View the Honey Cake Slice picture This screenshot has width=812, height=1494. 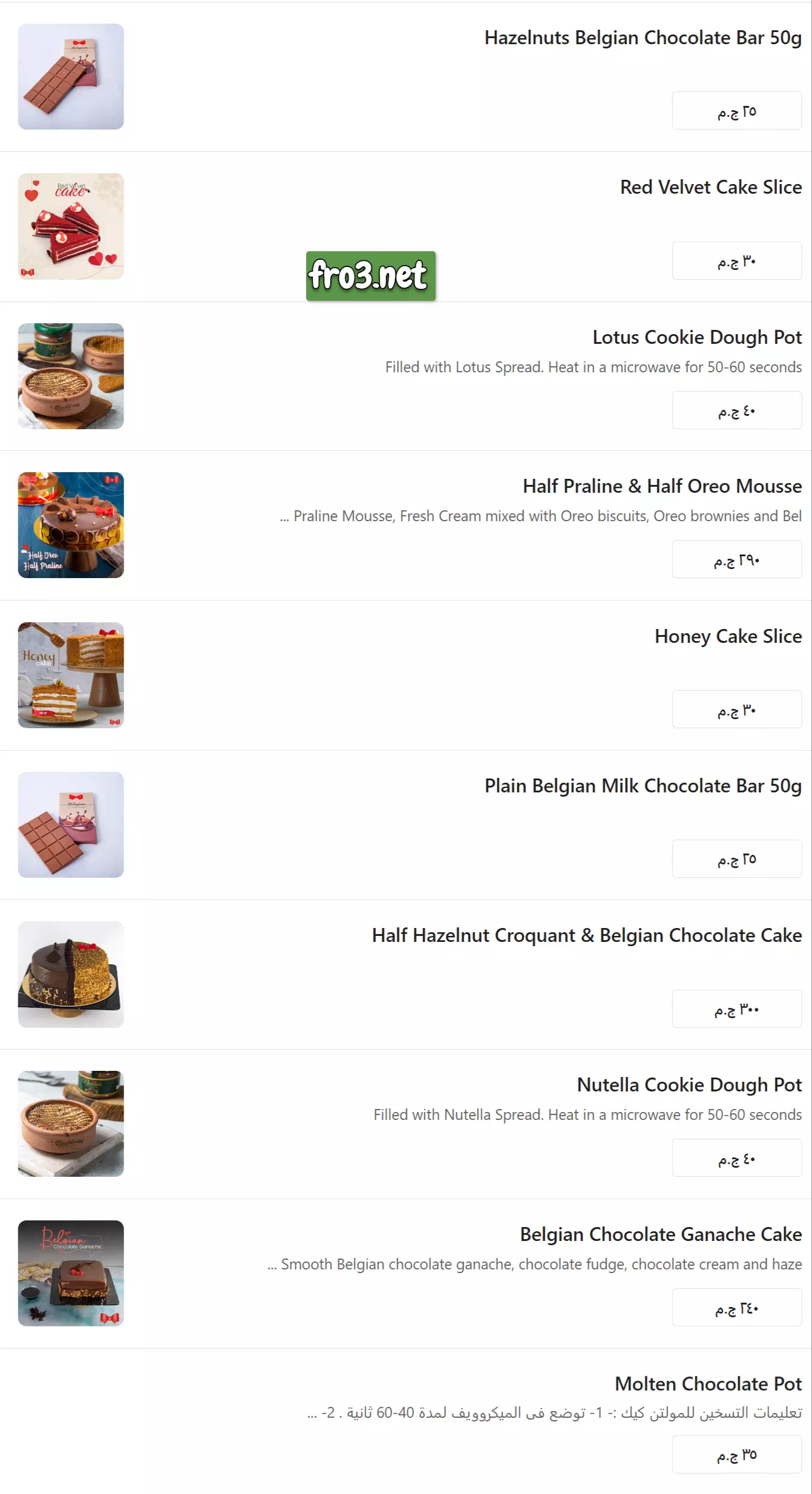[x=71, y=675]
